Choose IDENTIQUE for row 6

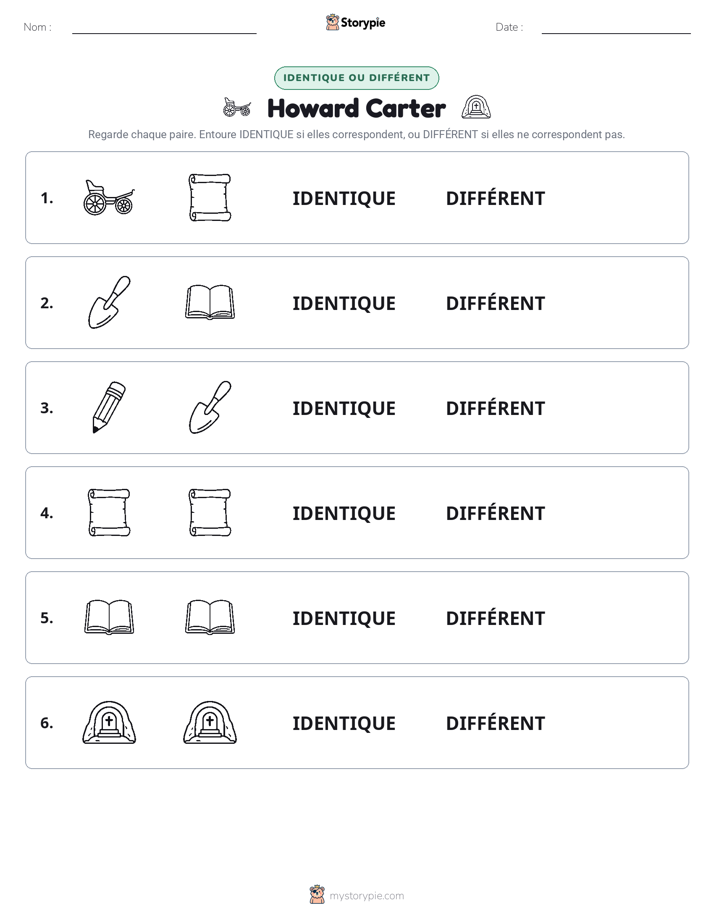click(x=344, y=723)
